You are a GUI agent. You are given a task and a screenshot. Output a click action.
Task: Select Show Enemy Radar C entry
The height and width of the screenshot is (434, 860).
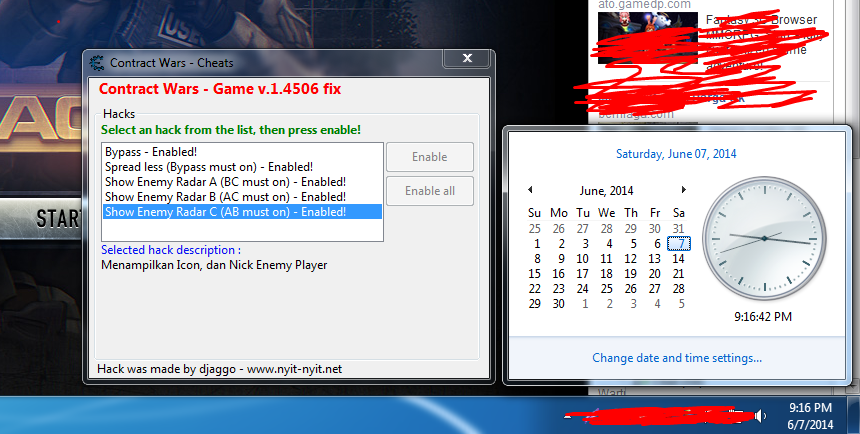242,212
